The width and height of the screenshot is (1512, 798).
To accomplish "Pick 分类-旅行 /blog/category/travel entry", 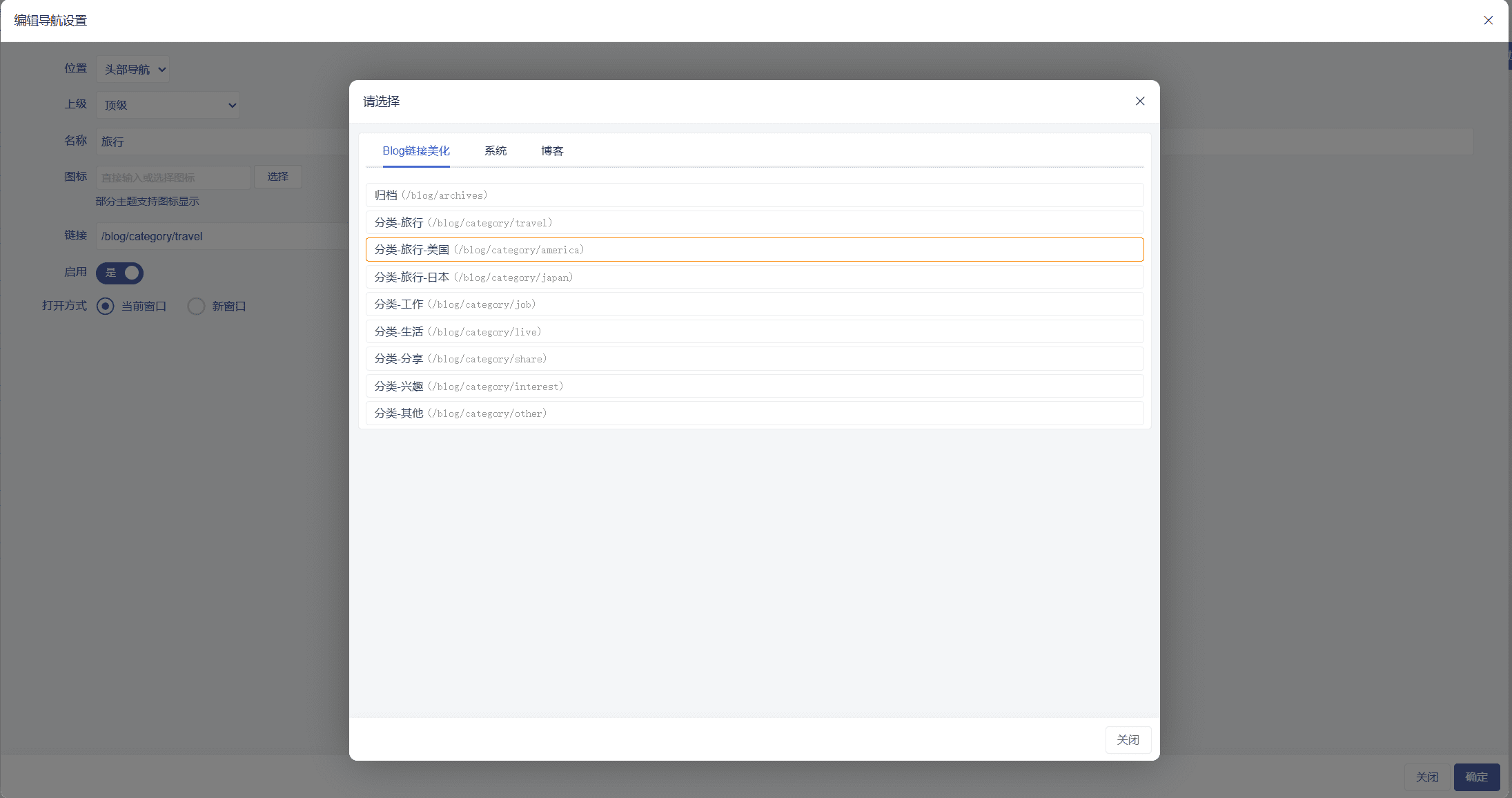I will tap(754, 222).
